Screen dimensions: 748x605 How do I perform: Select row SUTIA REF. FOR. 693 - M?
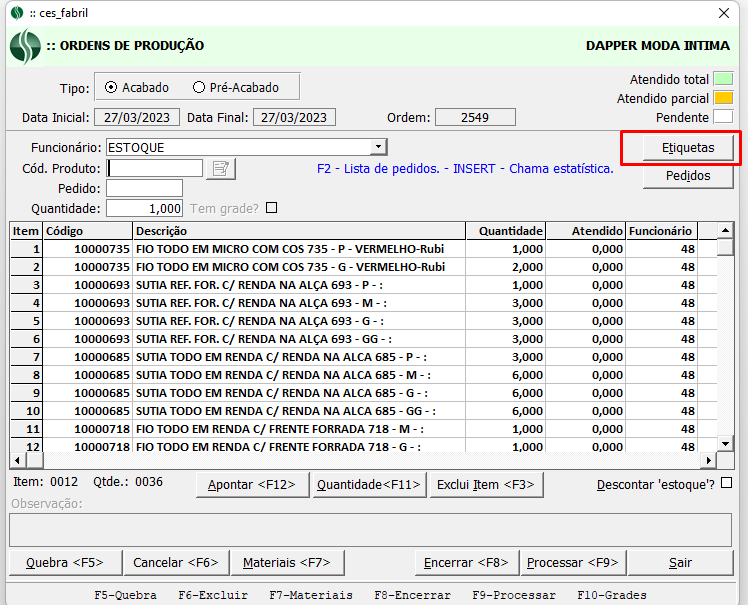(364, 303)
